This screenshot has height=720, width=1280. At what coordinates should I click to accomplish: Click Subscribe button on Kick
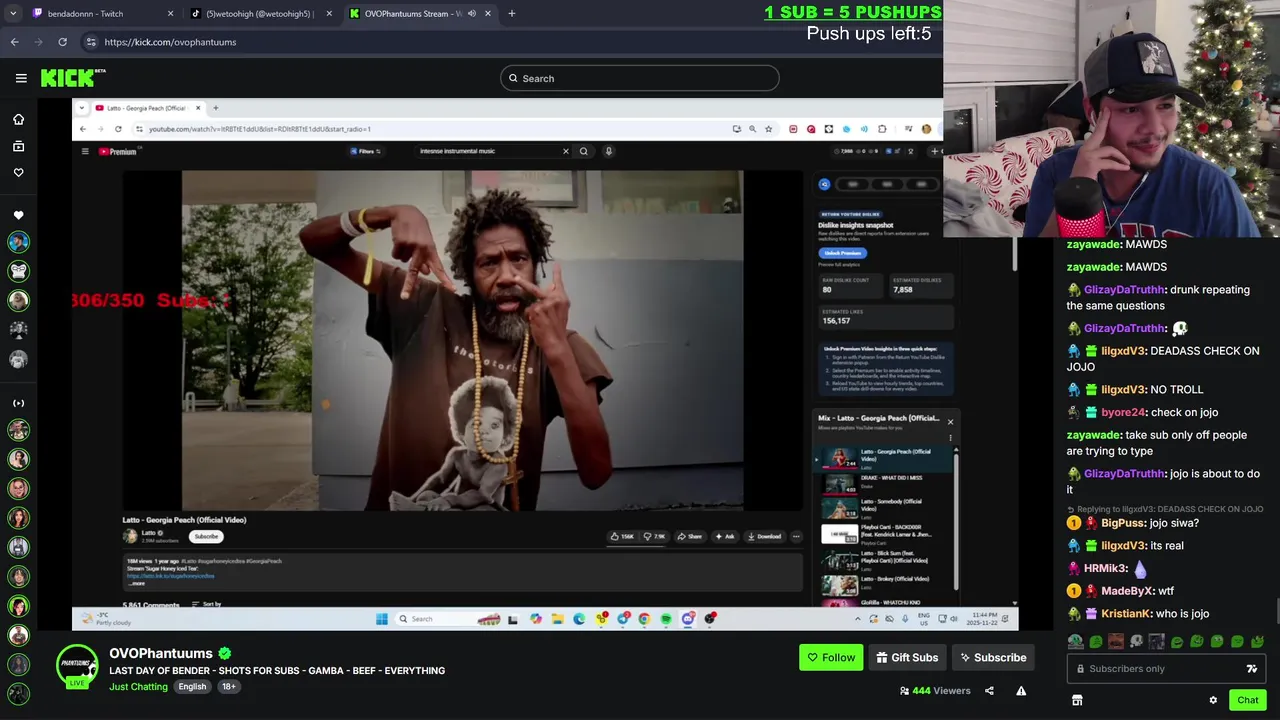coord(992,658)
